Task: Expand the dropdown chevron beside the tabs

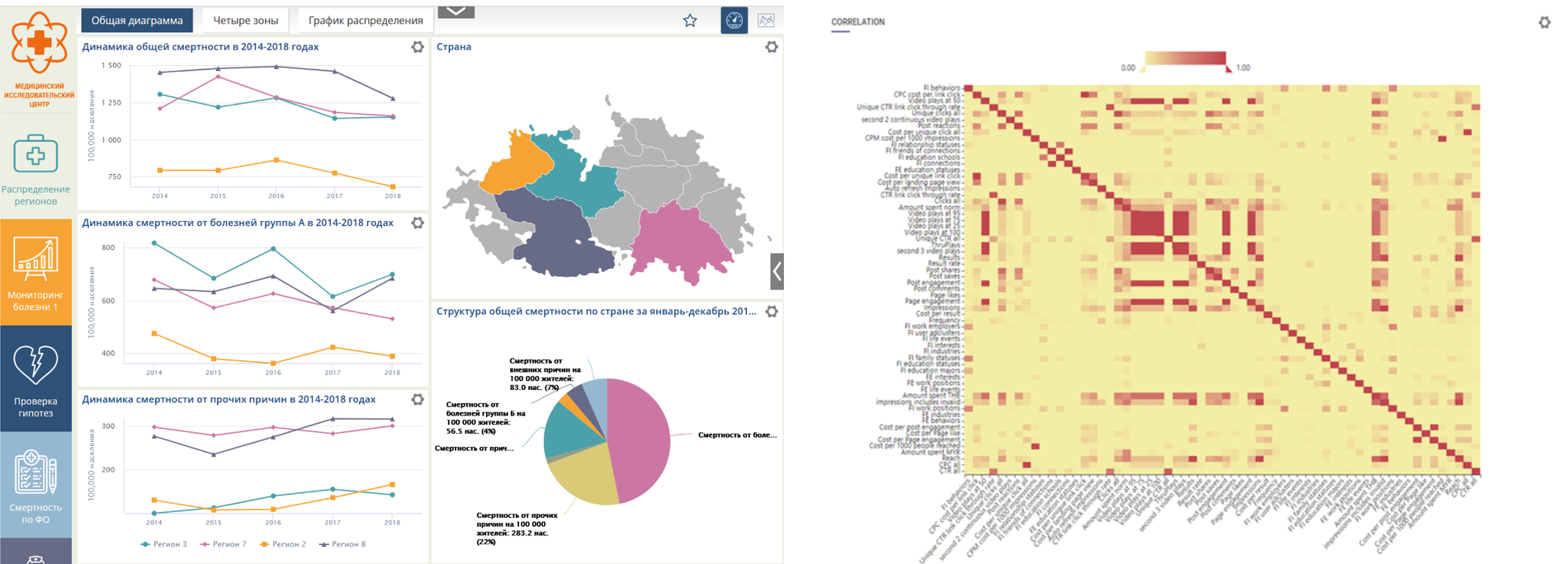Action: 456,12
